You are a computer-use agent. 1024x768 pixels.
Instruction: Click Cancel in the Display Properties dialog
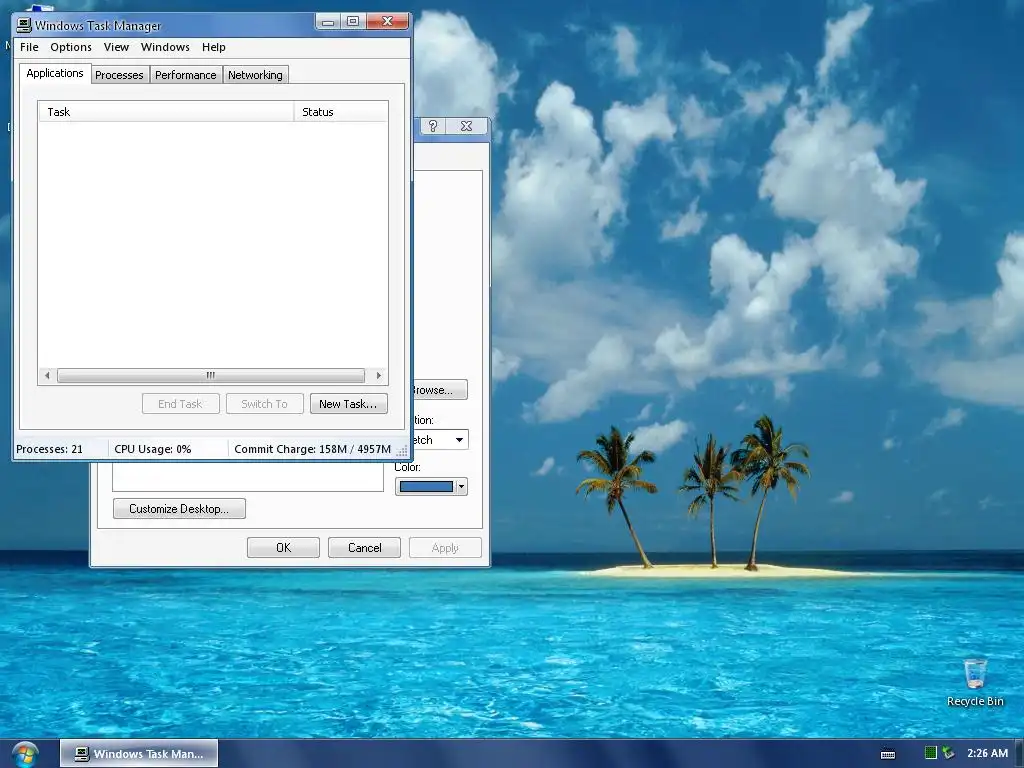tap(364, 548)
